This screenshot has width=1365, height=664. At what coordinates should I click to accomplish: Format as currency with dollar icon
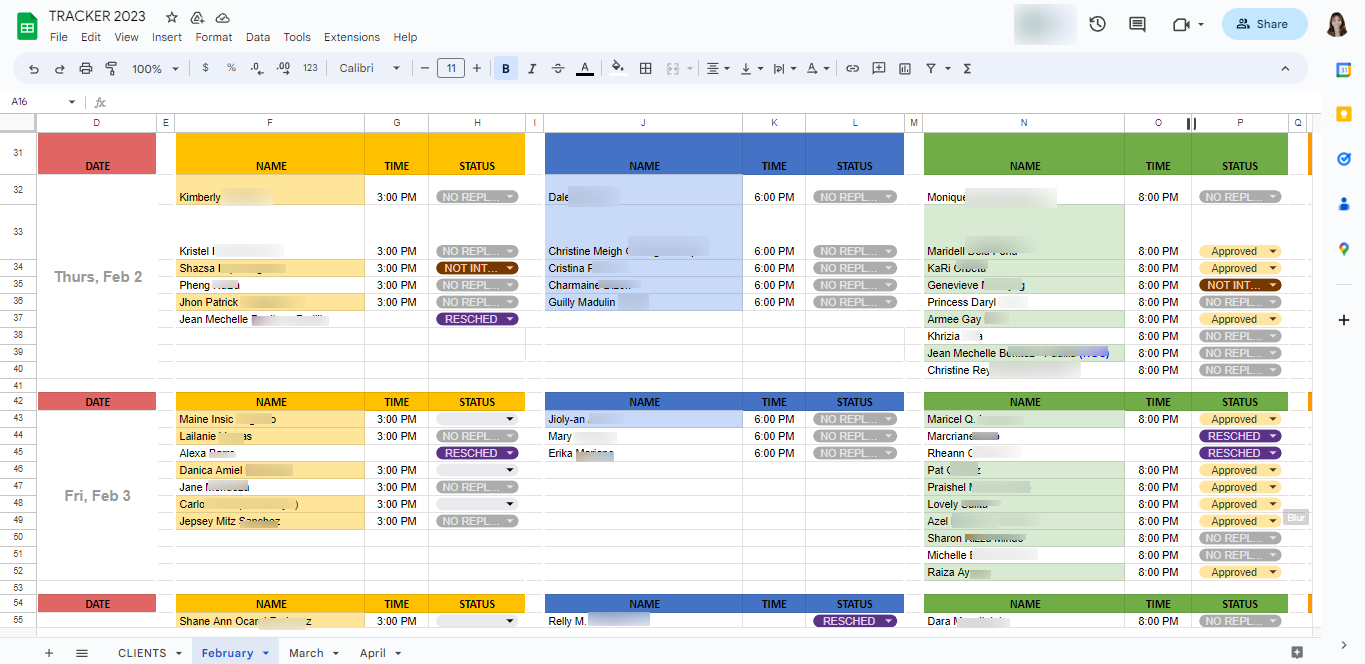206,68
